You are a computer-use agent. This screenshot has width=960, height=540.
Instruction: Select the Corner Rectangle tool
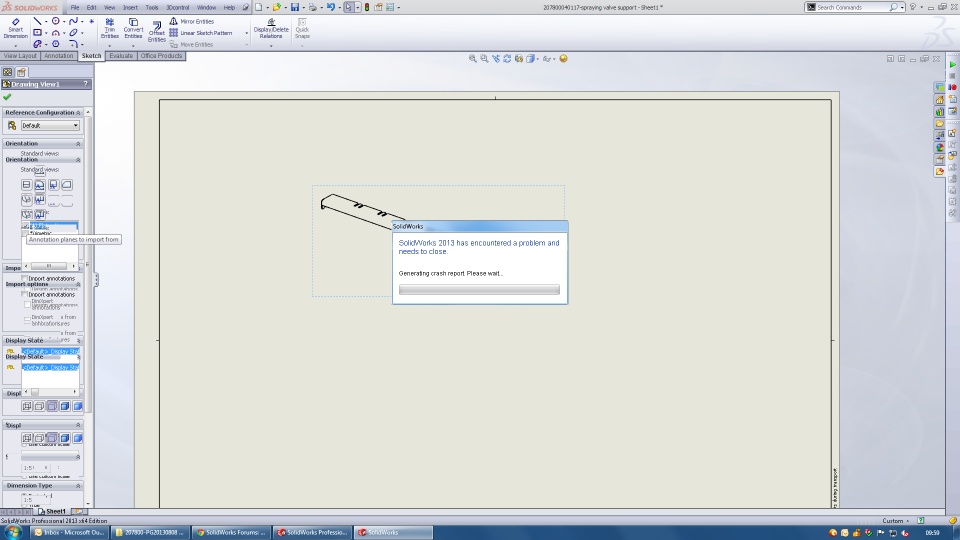37,32
